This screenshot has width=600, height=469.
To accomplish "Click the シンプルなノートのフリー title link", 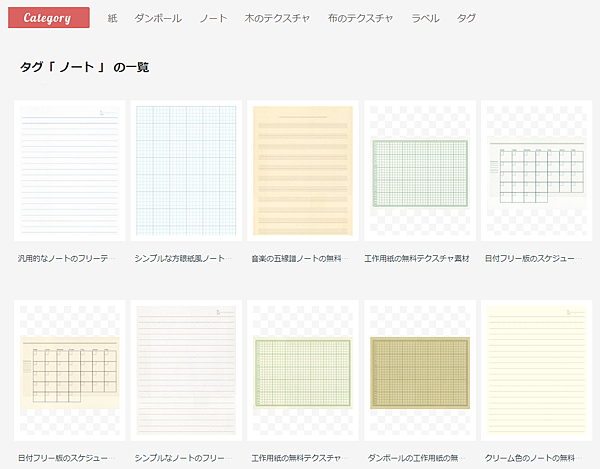I will click(183, 458).
